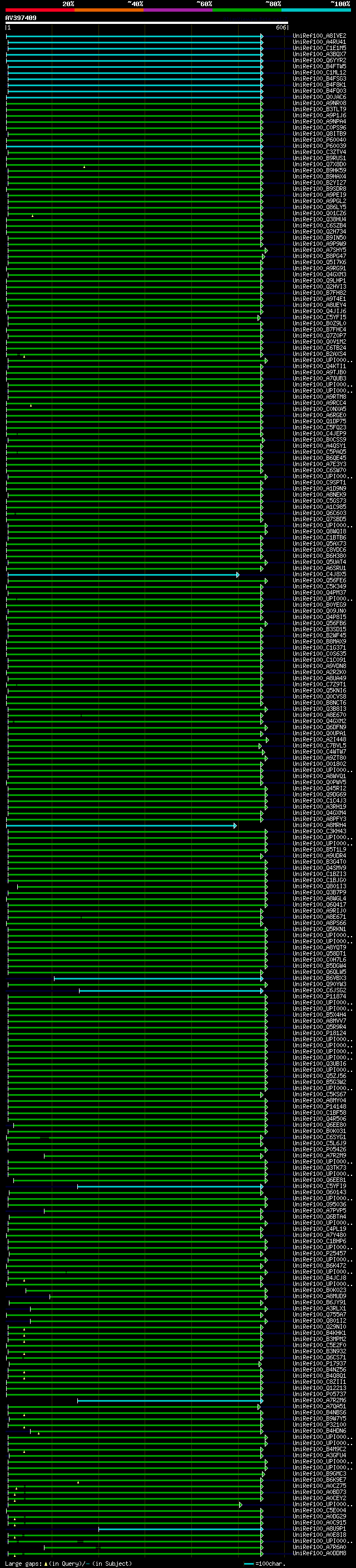Select the UniRef100_P60039 label

[x=319, y=146]
